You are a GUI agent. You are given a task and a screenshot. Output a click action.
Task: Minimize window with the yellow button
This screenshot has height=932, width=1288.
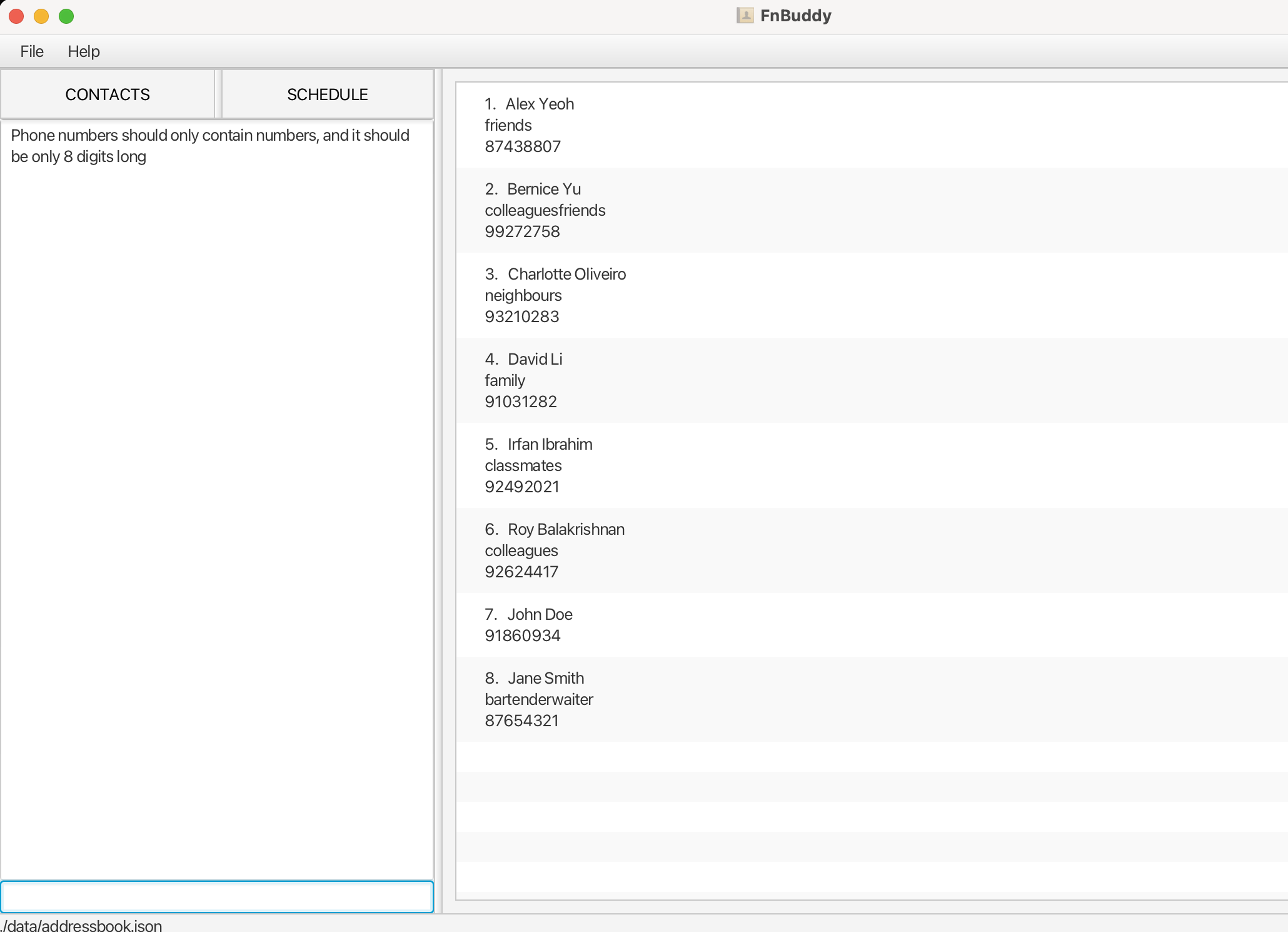coord(41,16)
